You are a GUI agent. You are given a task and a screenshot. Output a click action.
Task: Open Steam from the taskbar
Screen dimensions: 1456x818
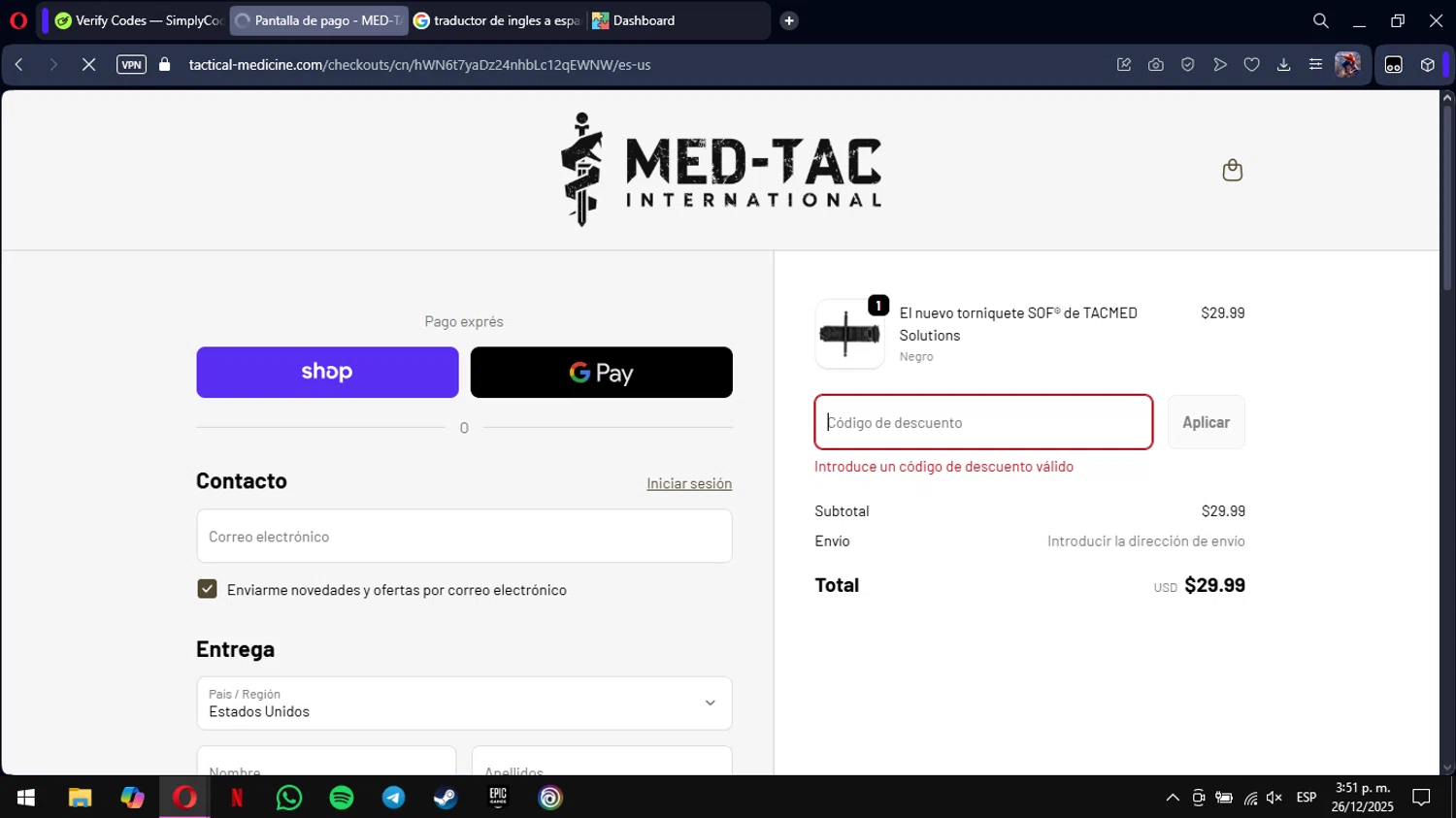point(446,798)
